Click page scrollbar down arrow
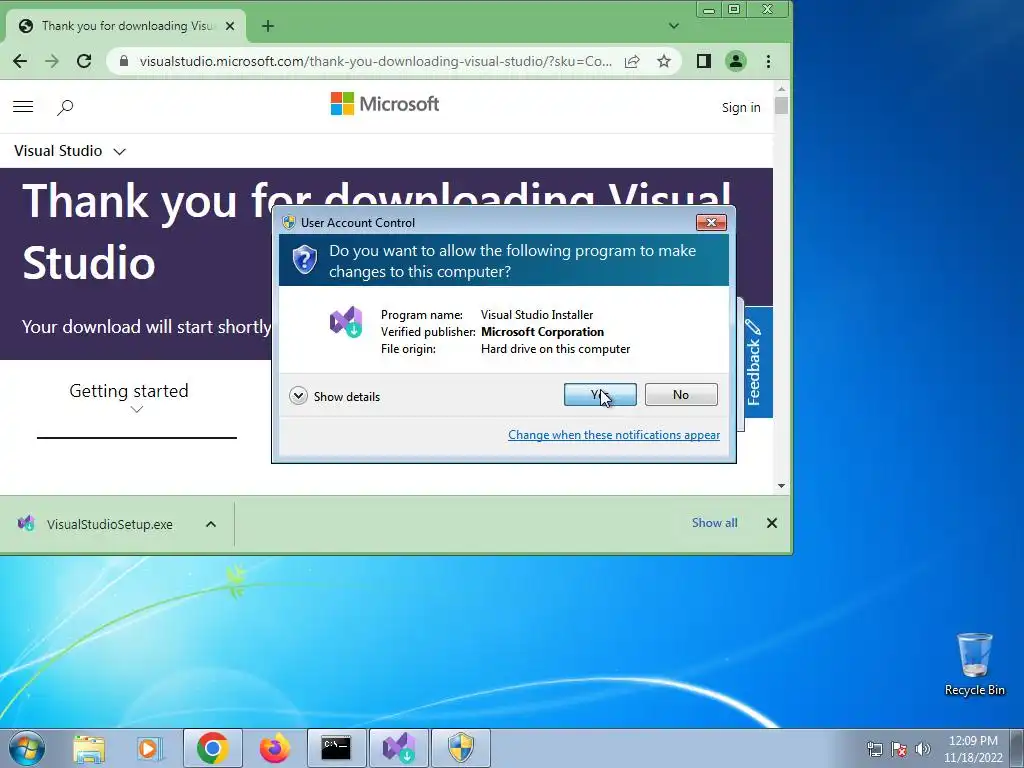Viewport: 1024px width, 768px height. pos(782,486)
